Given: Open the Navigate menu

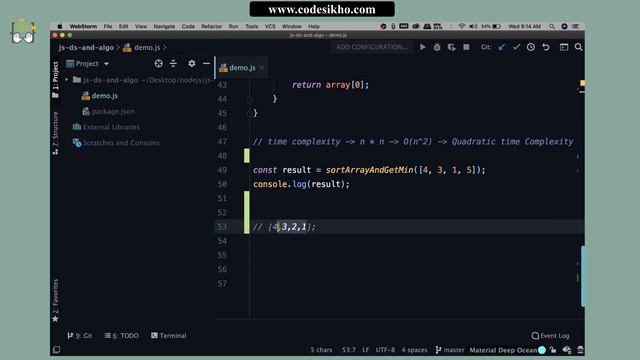Looking at the screenshot, I should coord(164,26).
